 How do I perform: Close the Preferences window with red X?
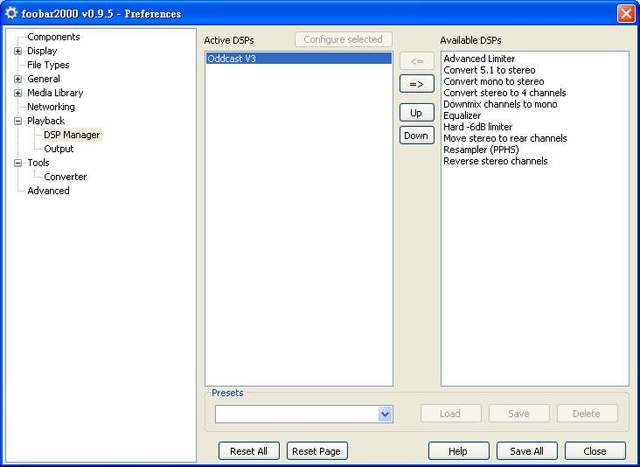click(626, 13)
